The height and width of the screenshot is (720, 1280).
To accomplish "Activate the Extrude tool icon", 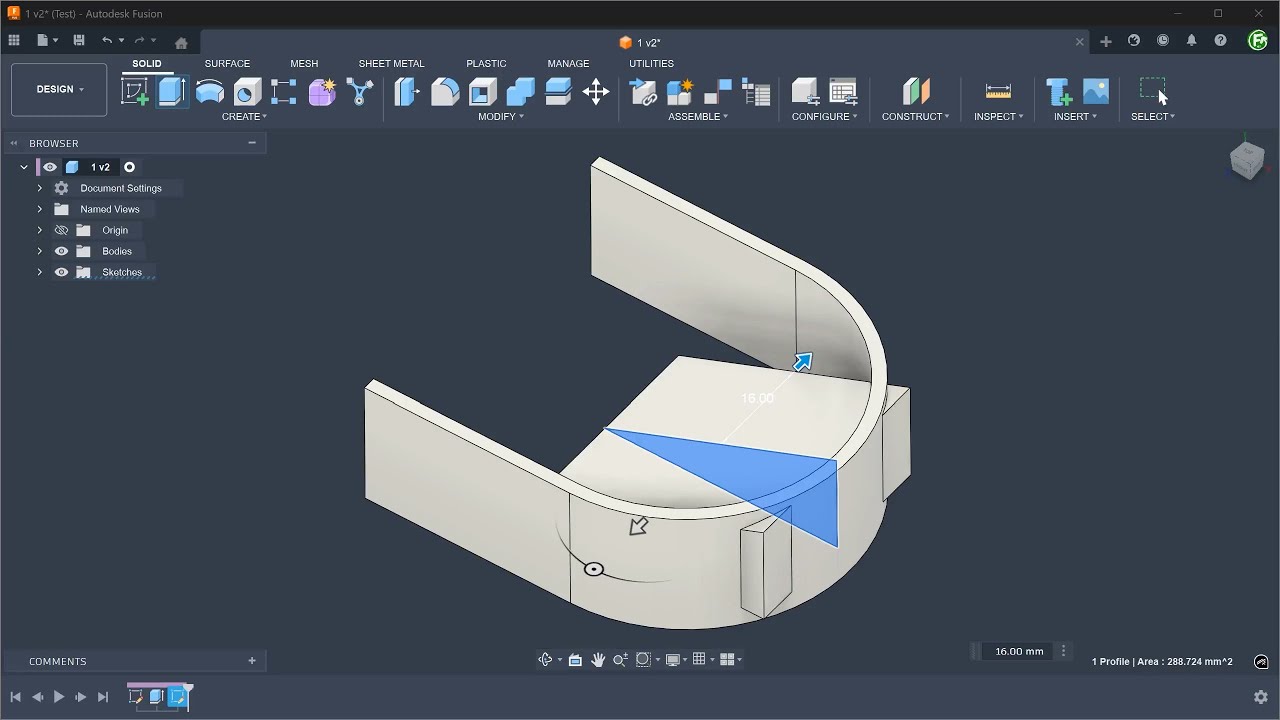I will click(x=172, y=92).
